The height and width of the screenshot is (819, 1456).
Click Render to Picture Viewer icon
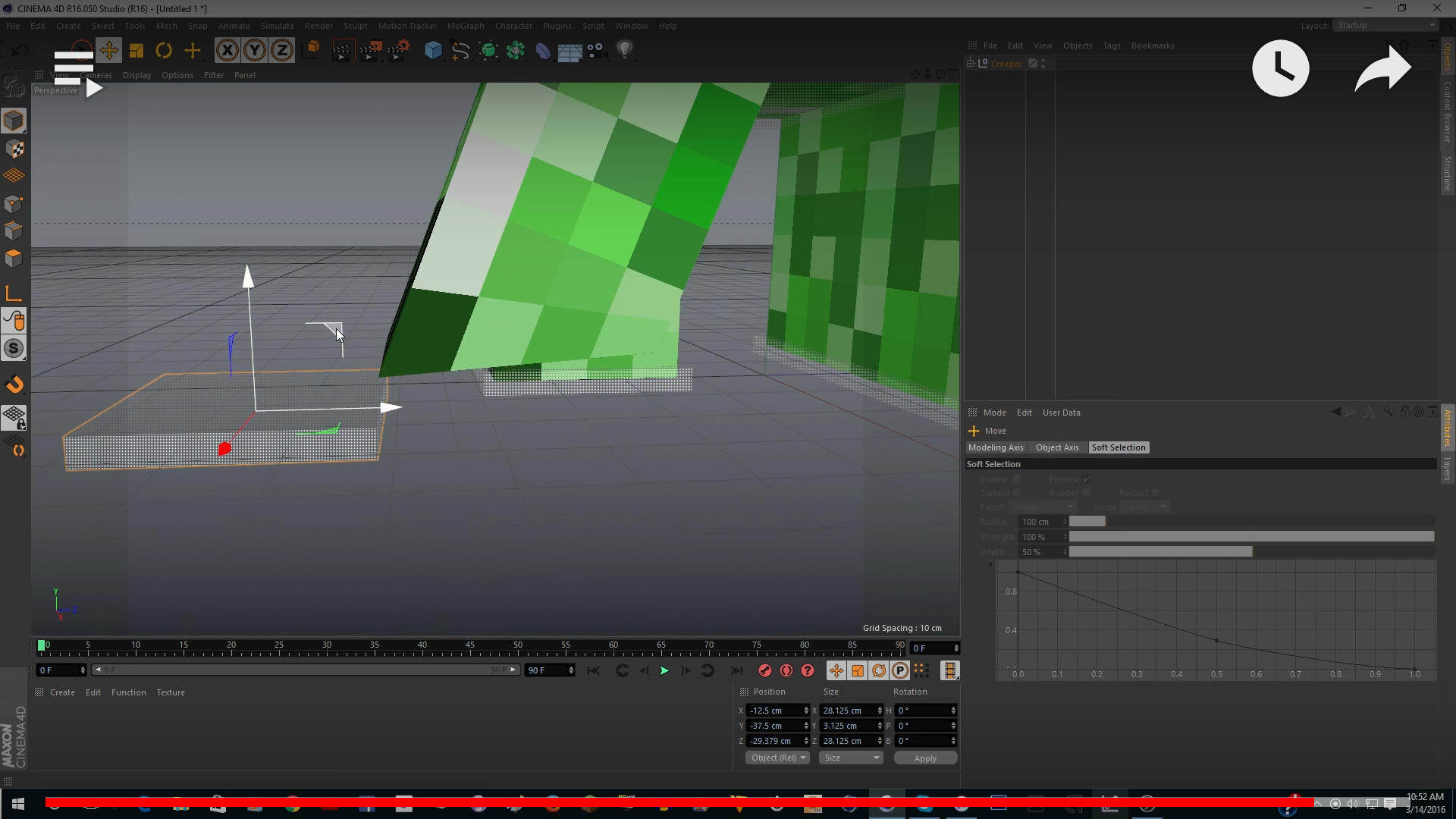[370, 51]
